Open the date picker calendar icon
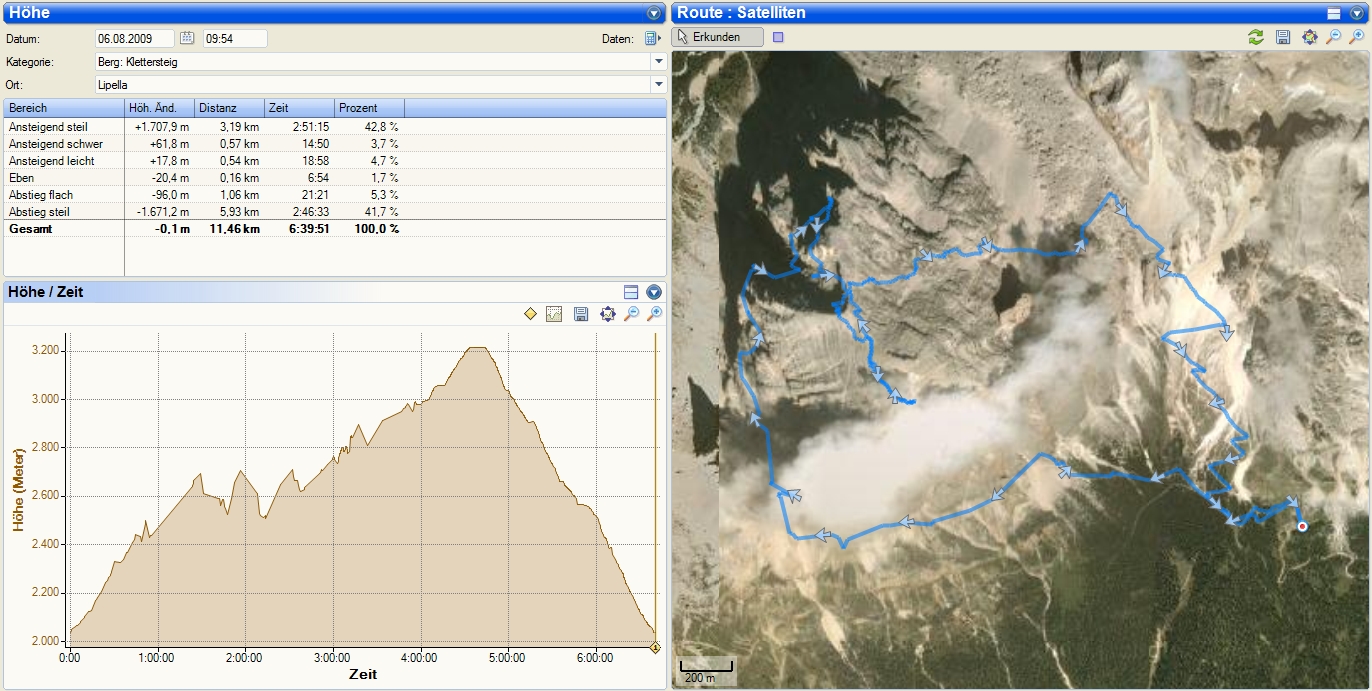Screen dimensions: 1372x691 pos(187,39)
